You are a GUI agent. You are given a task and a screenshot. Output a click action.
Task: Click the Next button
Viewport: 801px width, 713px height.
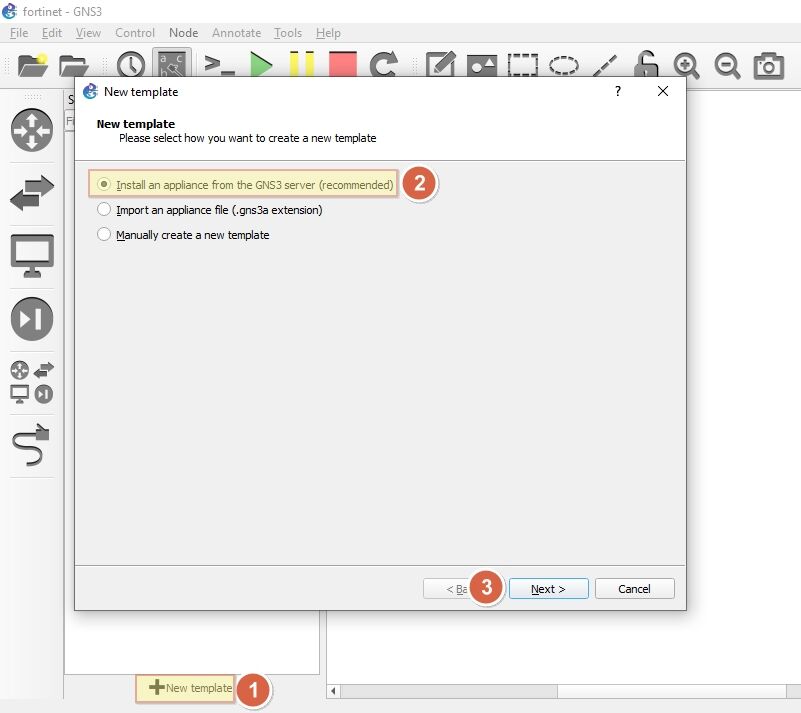coord(548,589)
